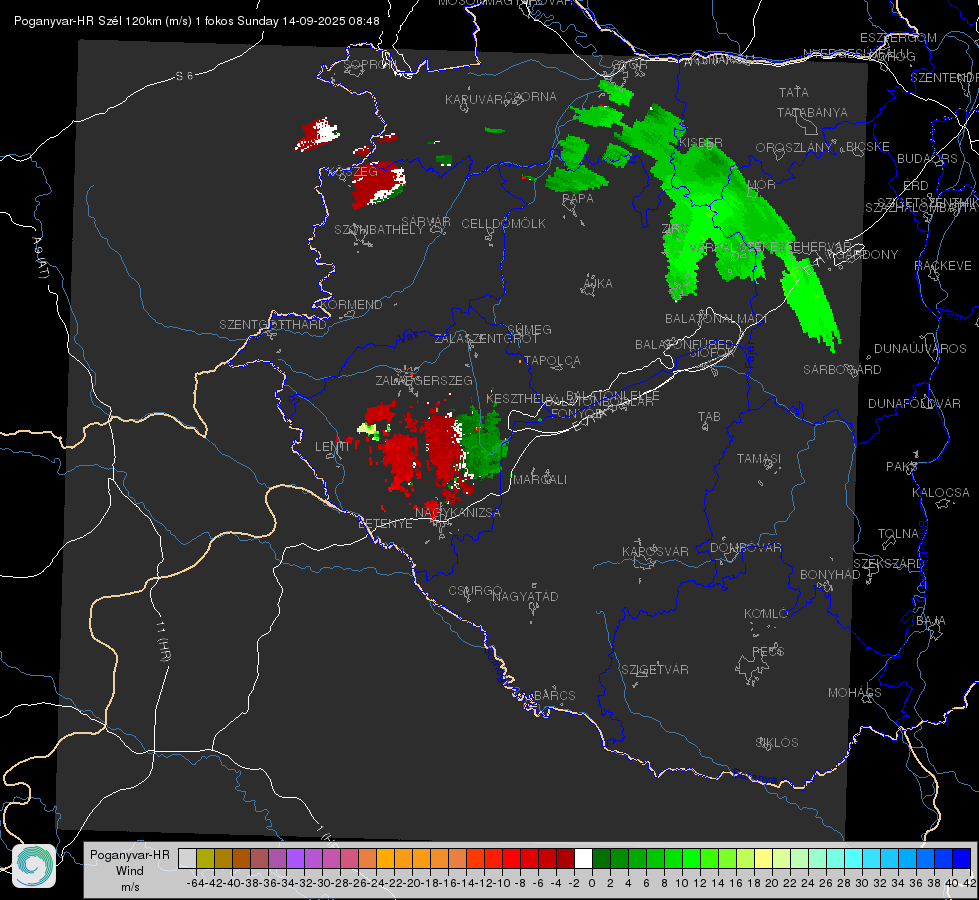
Task: Click the PECS city label
Action: pyautogui.click(x=768, y=651)
